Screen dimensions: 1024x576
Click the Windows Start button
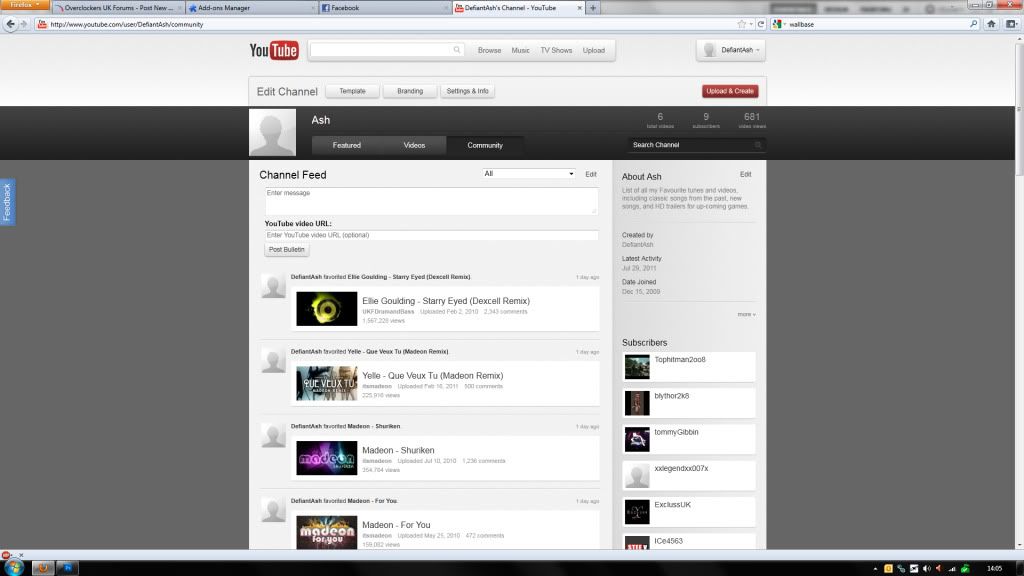(x=10, y=567)
